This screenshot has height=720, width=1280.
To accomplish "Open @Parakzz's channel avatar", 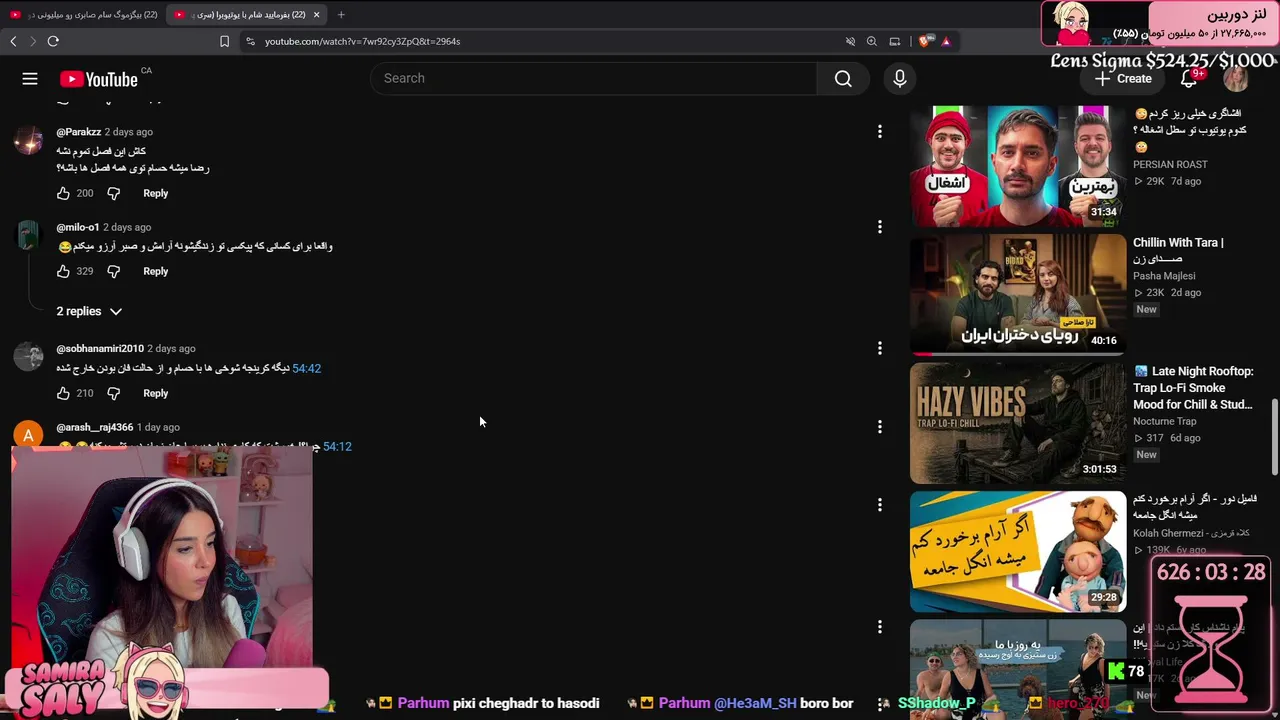I will (x=28, y=139).
